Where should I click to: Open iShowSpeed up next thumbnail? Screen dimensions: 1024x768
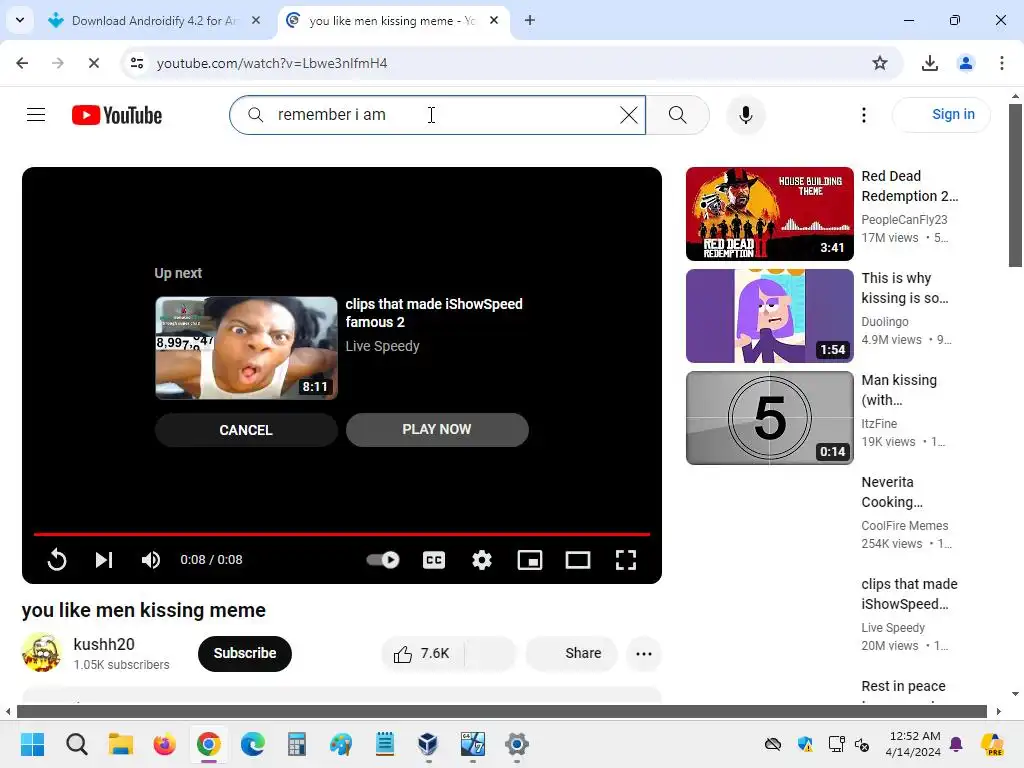[246, 347]
